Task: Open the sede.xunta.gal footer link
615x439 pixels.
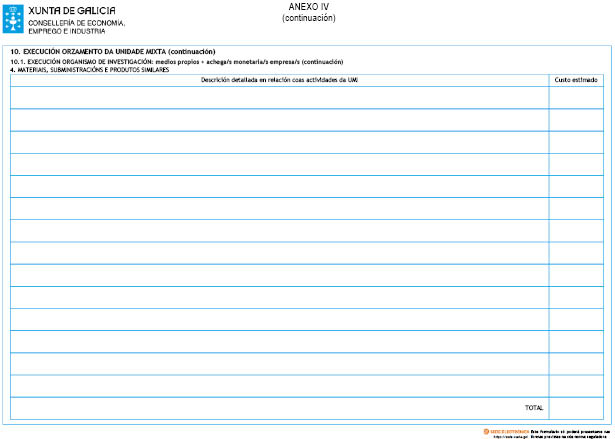Action: (x=509, y=435)
